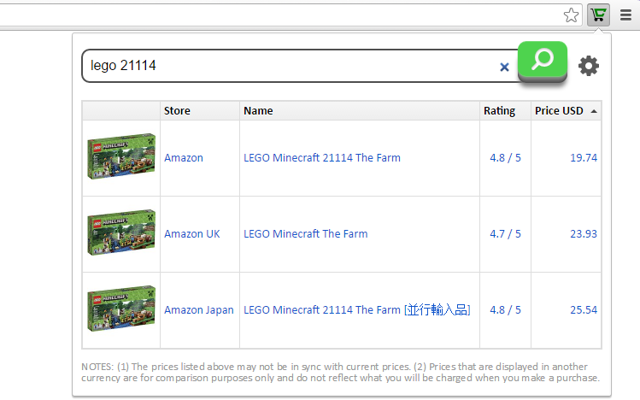Screen dimensions: 640x400
Task: Click the 25.54 price
Action: tap(584, 310)
